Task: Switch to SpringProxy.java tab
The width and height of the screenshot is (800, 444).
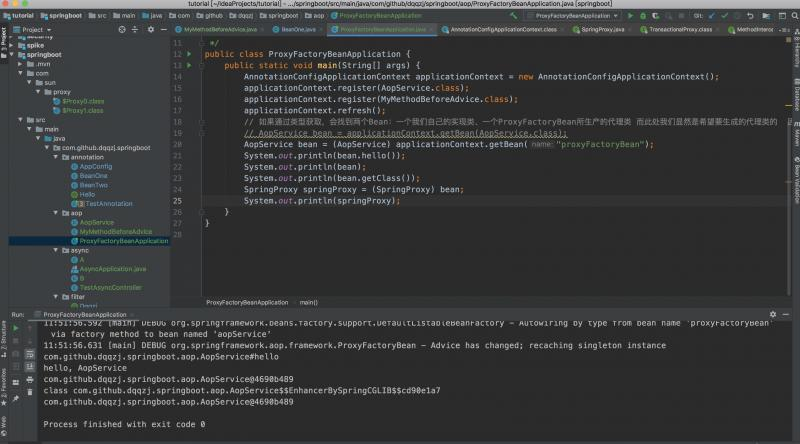Action: click(602, 30)
